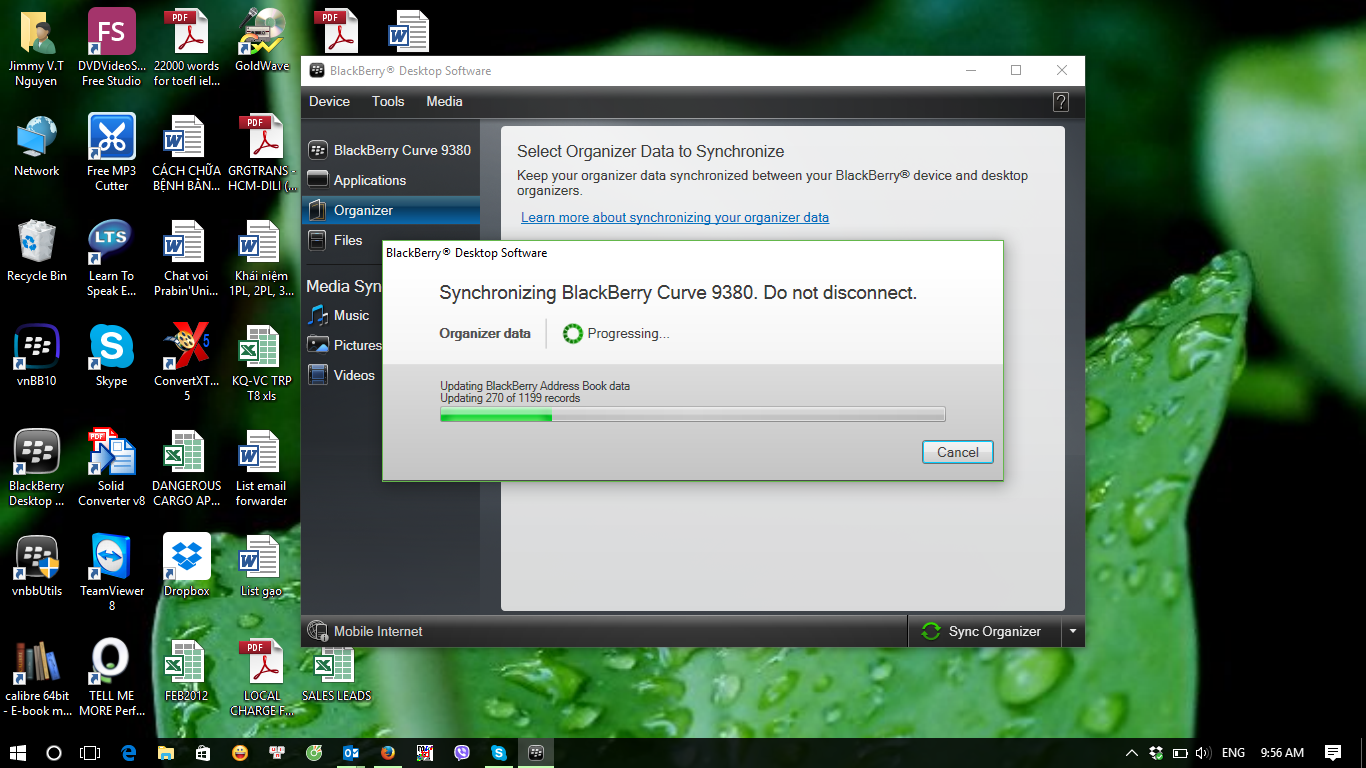Open DVDVideoSoft Free Studio desktop icon

pyautogui.click(x=112, y=47)
